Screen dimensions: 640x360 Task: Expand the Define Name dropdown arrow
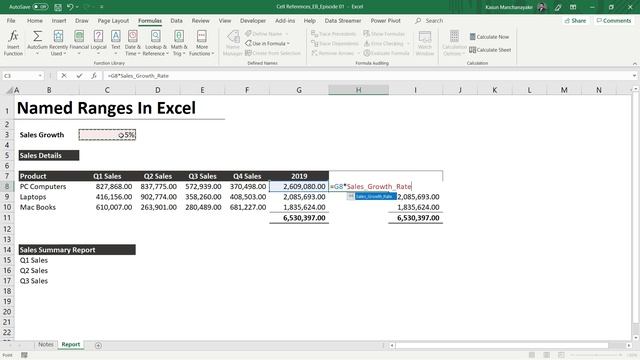287,34
